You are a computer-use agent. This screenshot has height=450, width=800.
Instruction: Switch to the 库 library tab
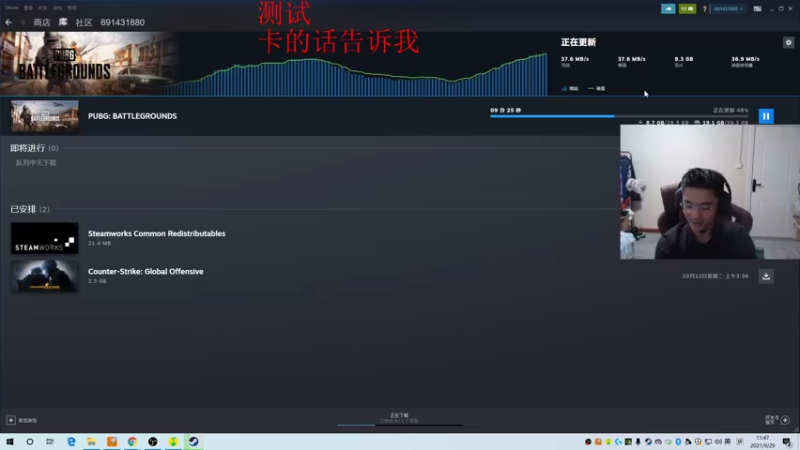(63, 22)
